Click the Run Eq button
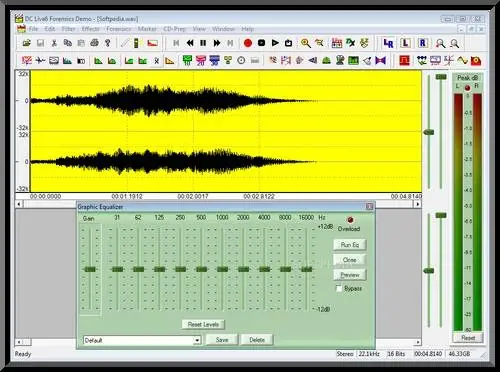 click(x=350, y=245)
